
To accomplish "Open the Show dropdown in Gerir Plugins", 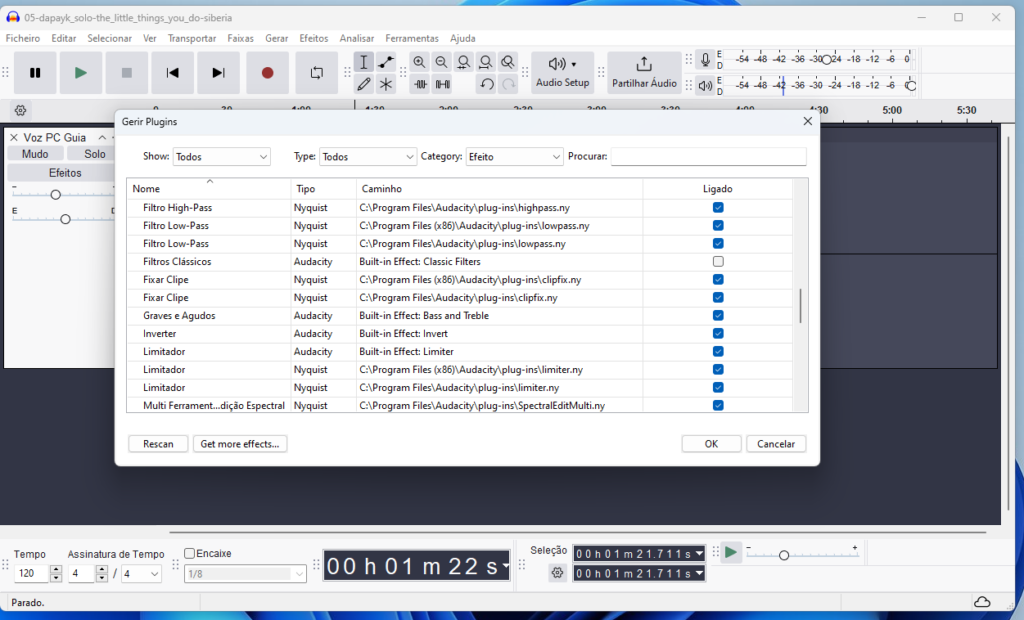I will (x=221, y=156).
